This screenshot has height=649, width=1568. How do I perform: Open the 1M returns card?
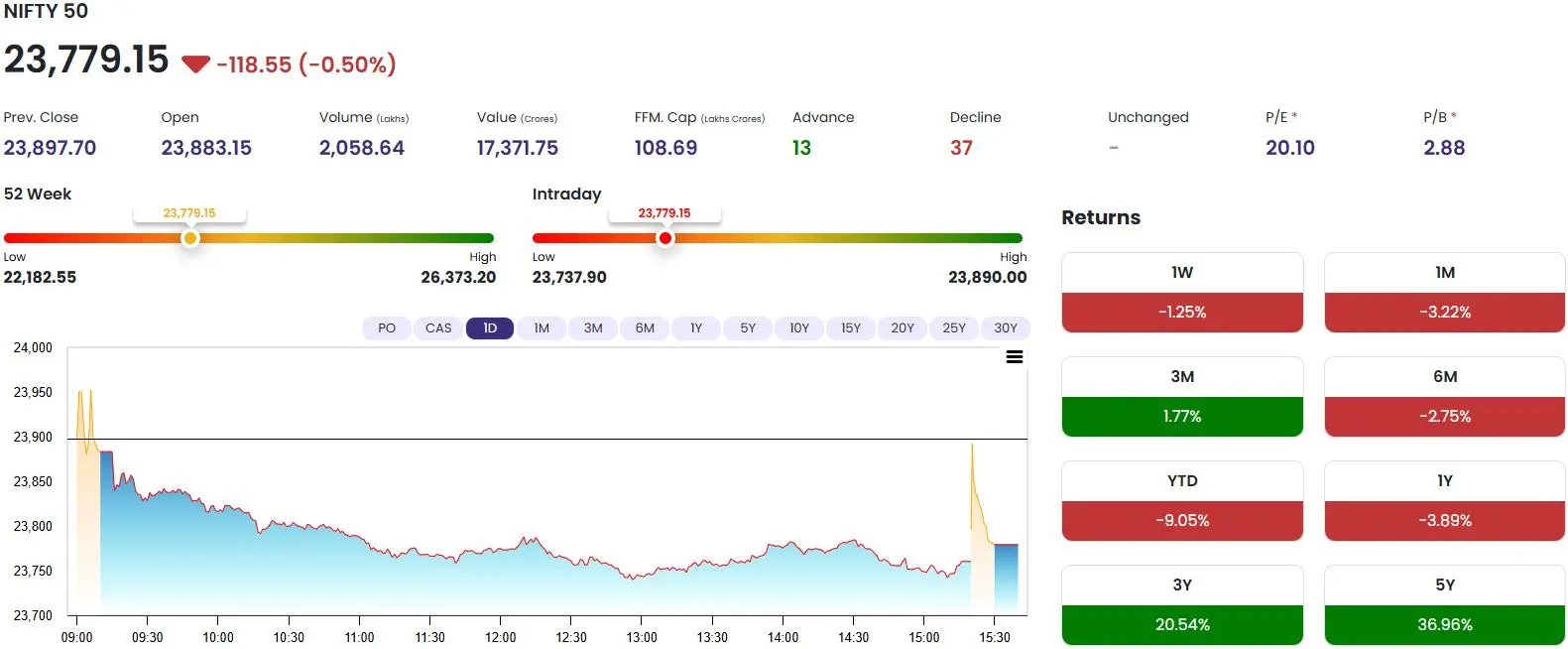1445,293
